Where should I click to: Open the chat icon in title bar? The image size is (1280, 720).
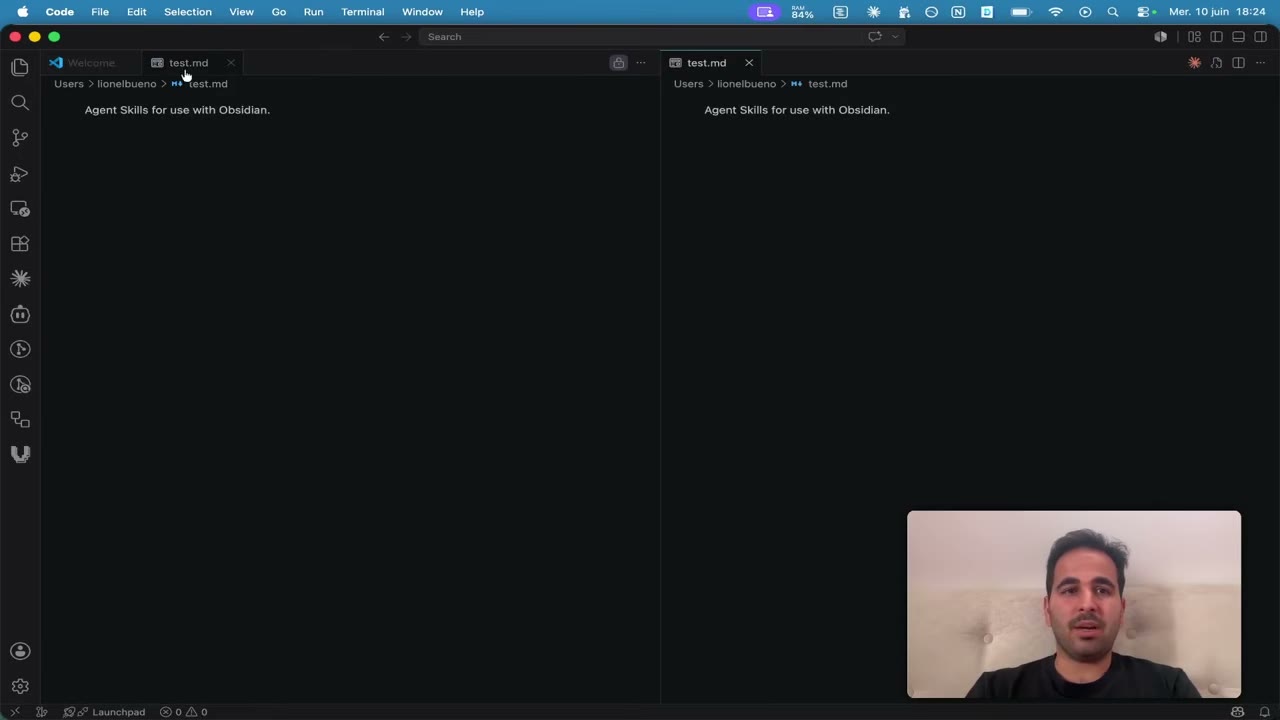point(875,37)
